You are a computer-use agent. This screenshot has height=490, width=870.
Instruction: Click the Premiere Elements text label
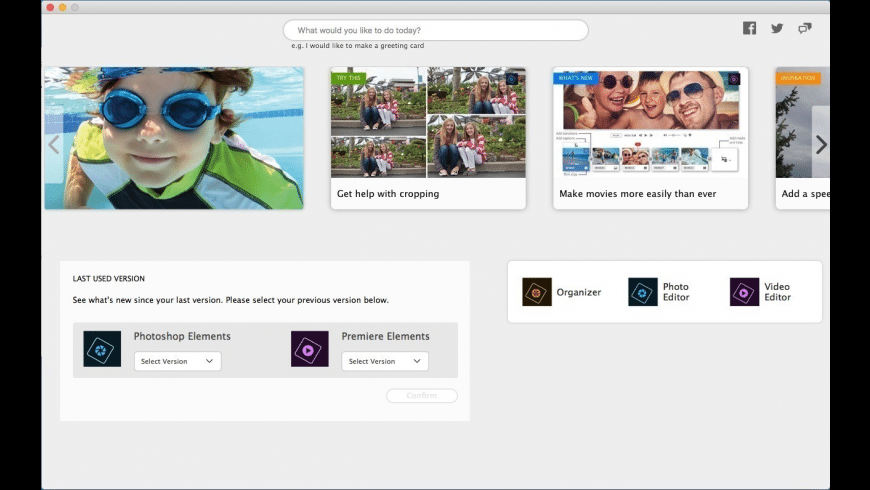[386, 336]
